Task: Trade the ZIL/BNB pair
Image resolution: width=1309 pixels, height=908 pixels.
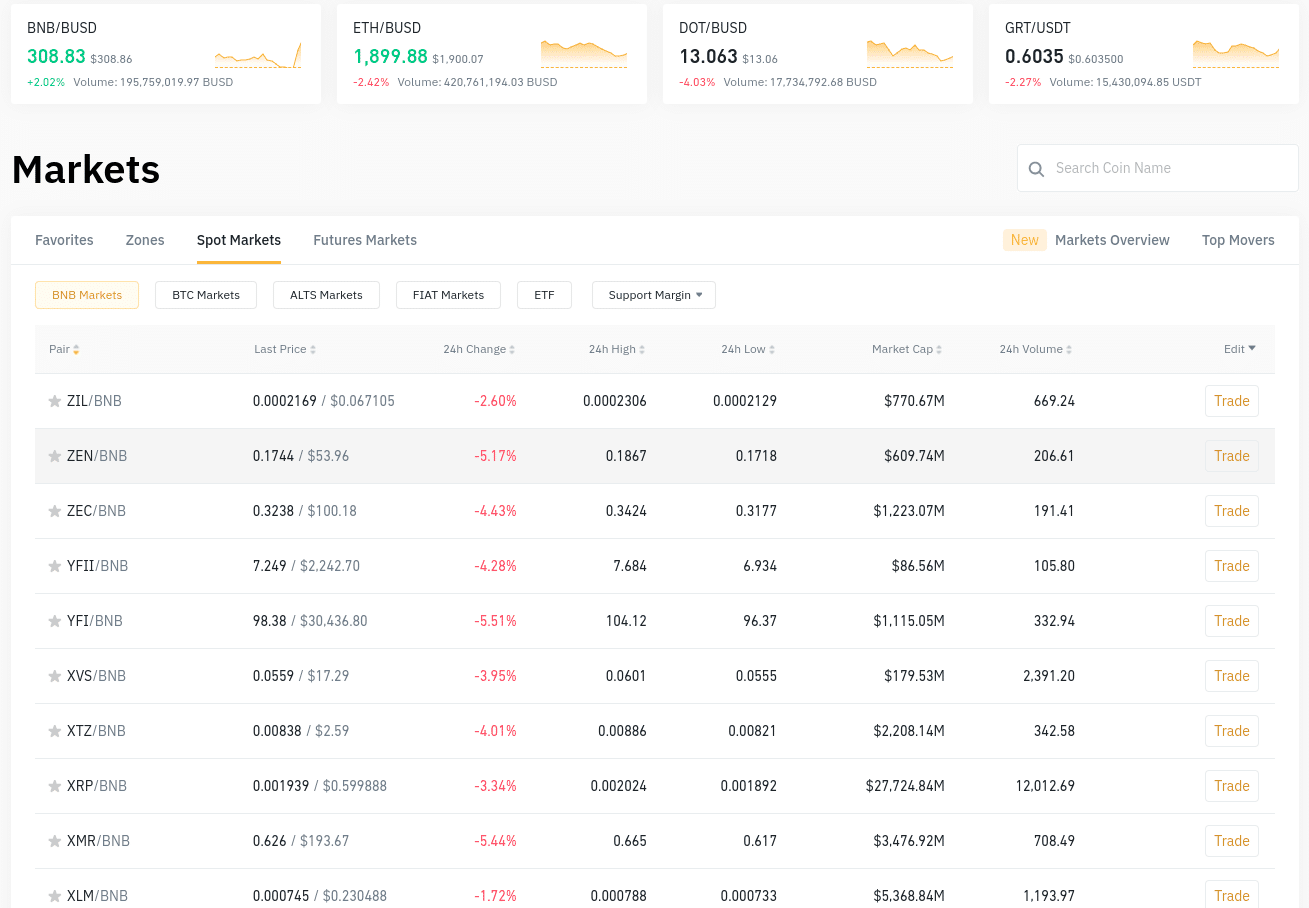Action: click(1232, 401)
